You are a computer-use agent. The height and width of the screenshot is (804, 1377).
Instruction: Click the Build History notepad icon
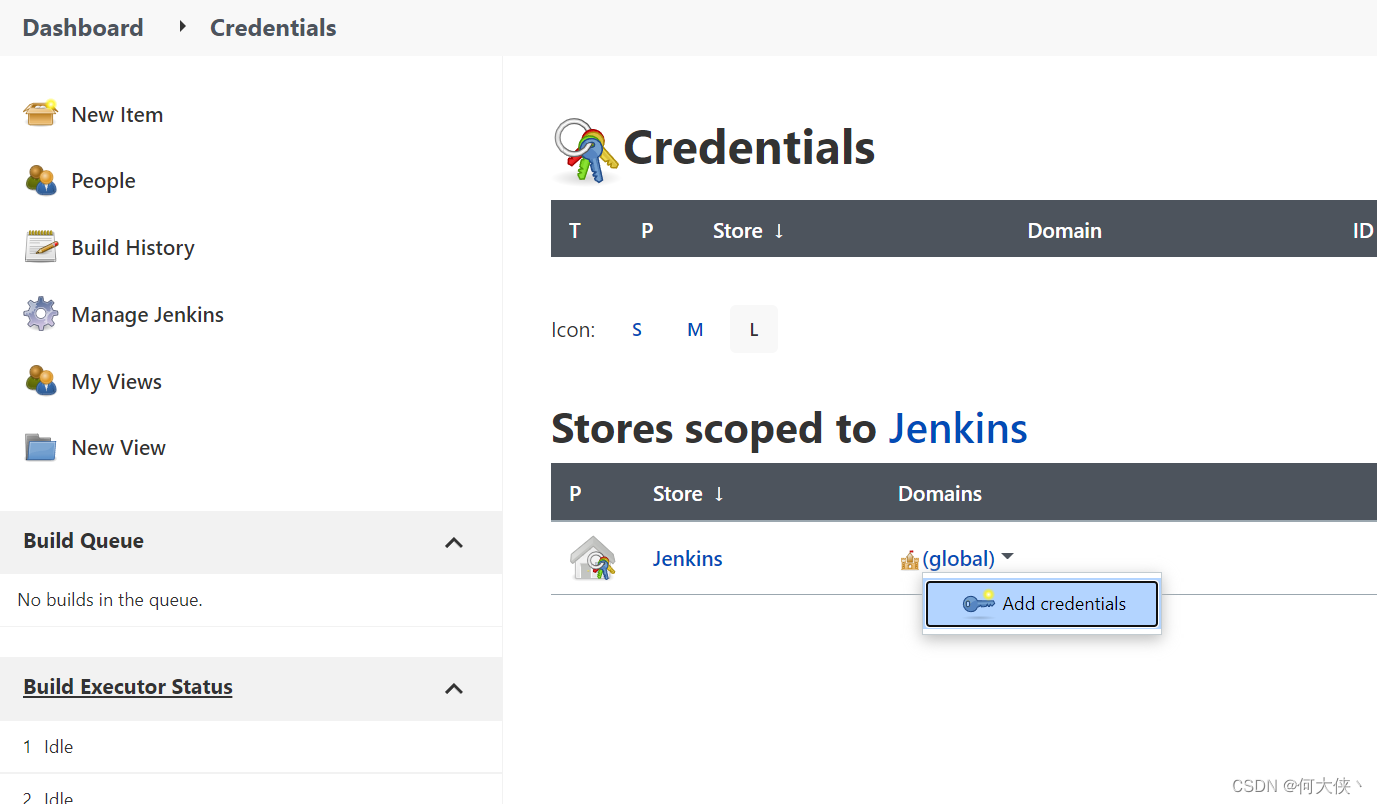point(41,247)
